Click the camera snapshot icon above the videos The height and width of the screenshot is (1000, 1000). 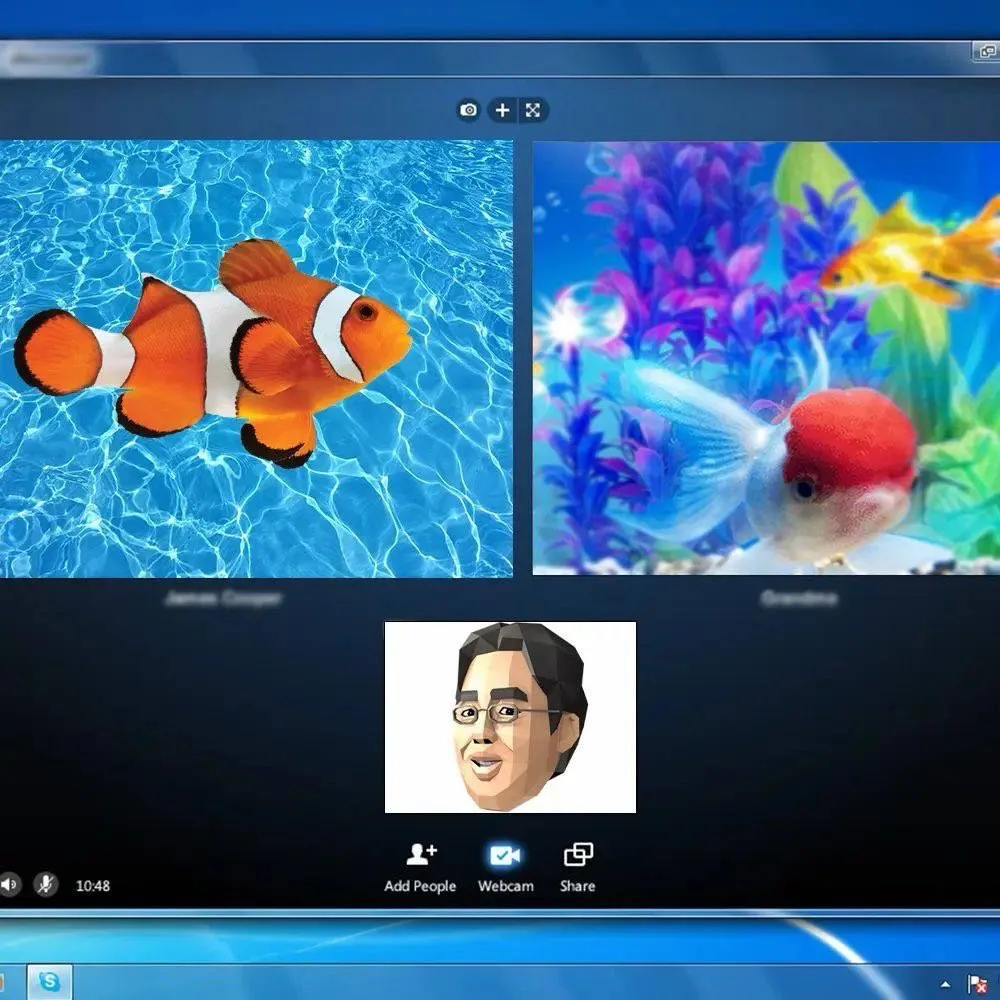pyautogui.click(x=468, y=110)
